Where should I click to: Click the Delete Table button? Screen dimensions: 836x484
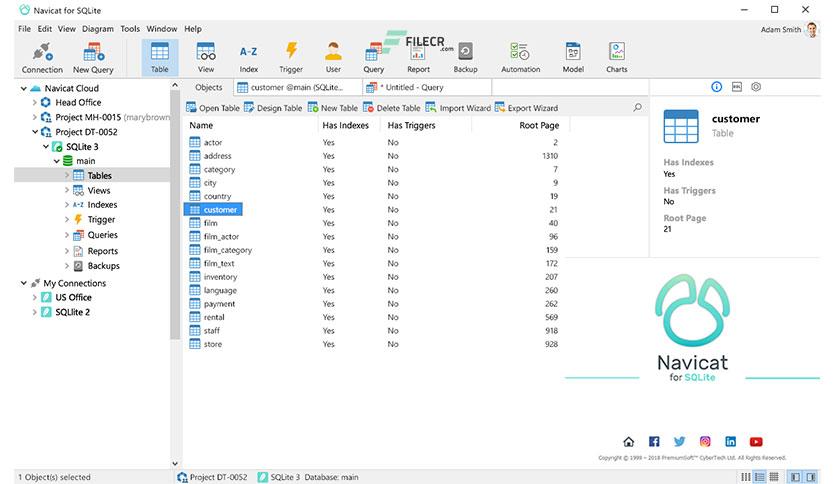pos(392,108)
